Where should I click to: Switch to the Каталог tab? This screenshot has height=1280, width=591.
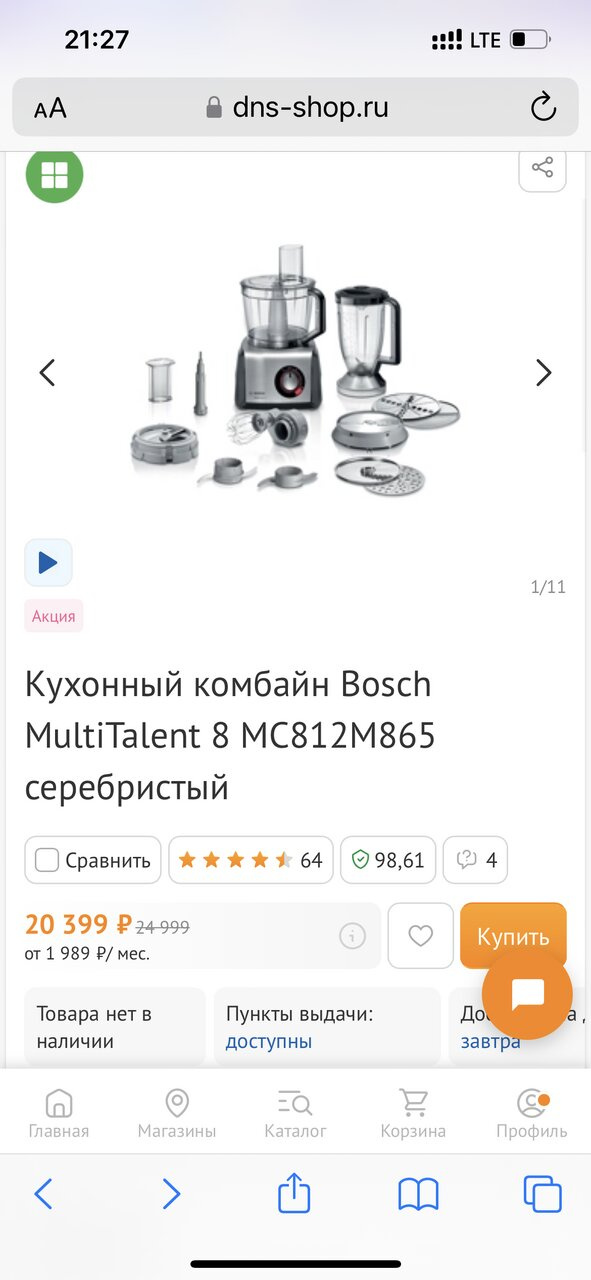click(295, 1115)
